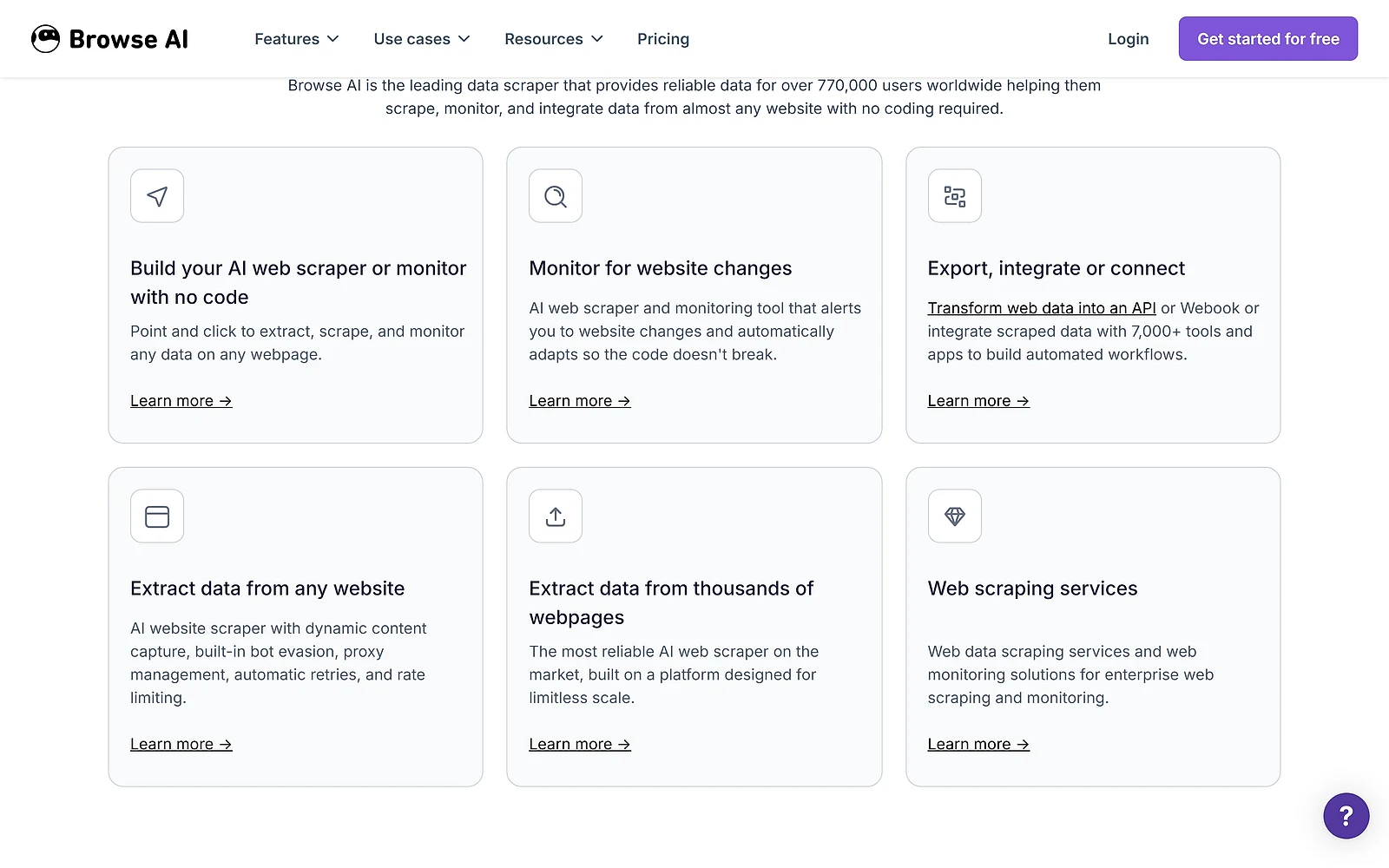Click the paper-plane icon in the build scraper card
This screenshot has width=1389, height=868.
[157, 196]
